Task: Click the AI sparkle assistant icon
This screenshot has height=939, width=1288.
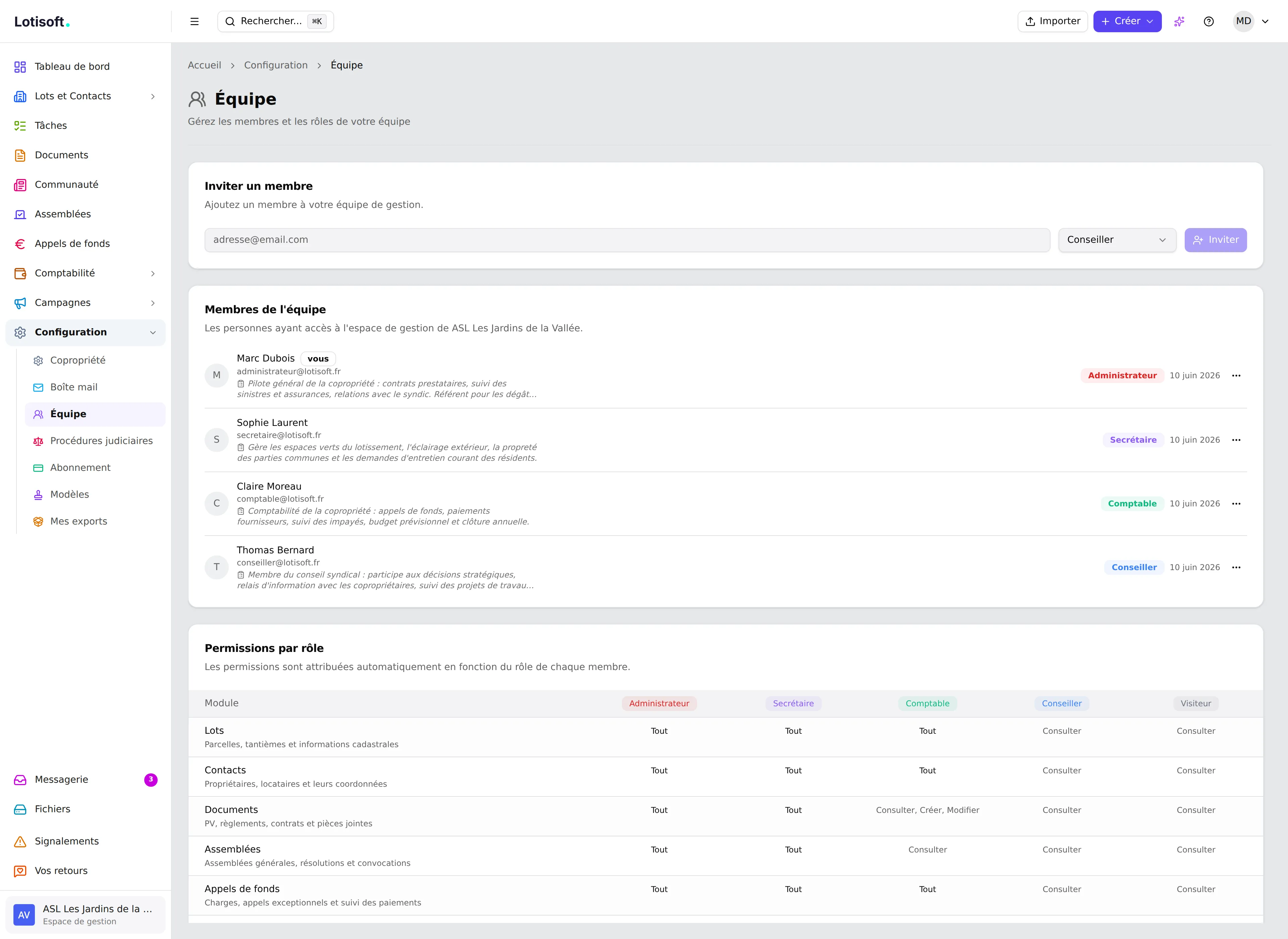Action: coord(1179,21)
